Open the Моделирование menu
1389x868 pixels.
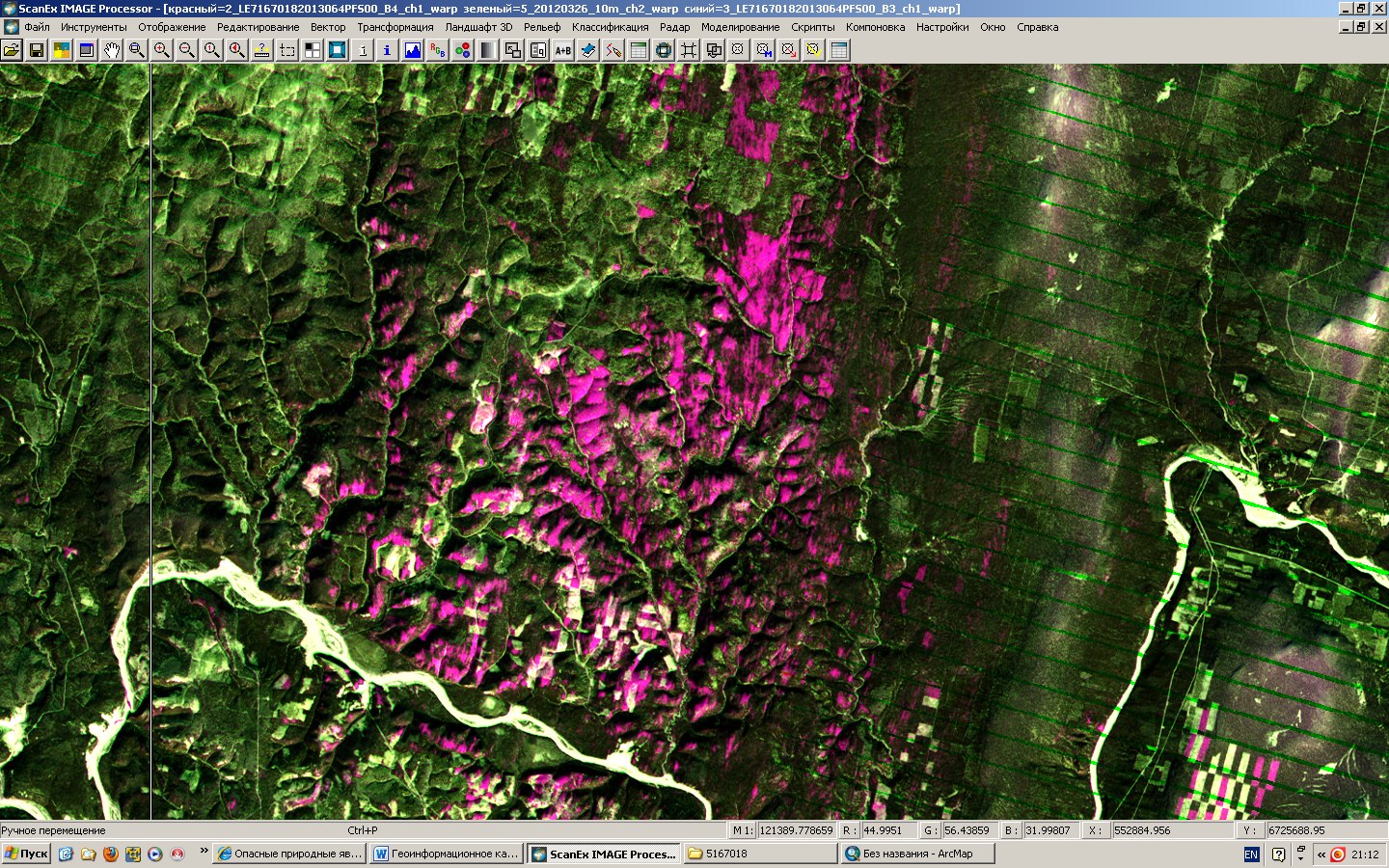740,27
